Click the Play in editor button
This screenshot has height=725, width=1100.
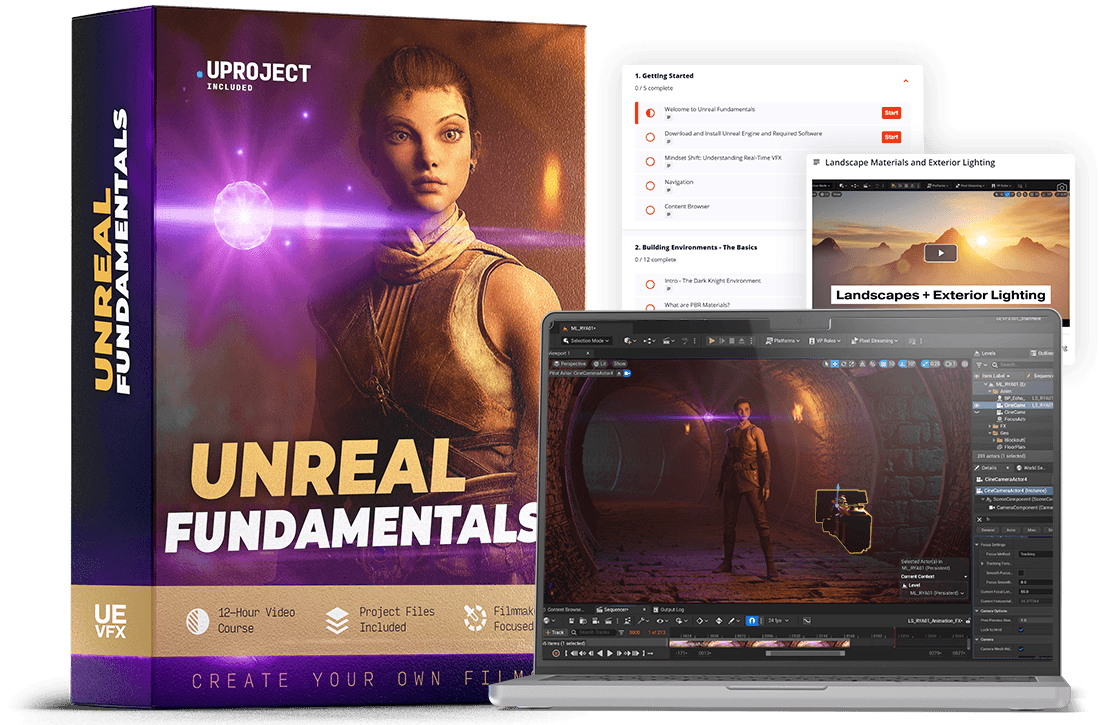coord(711,341)
